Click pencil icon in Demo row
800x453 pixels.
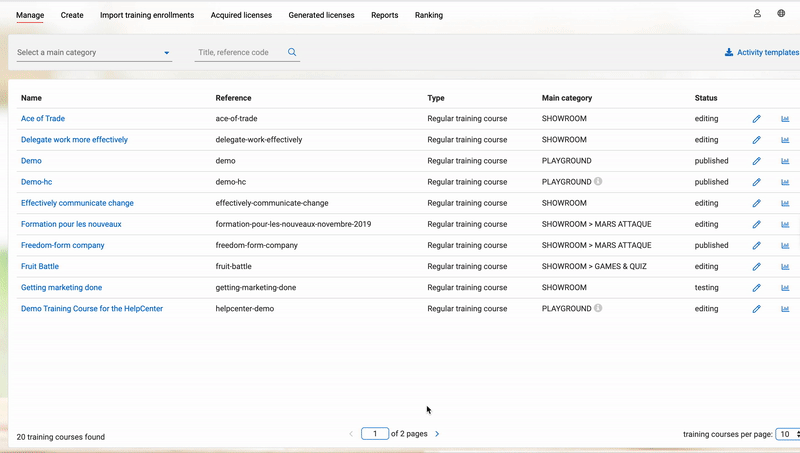coord(756,161)
